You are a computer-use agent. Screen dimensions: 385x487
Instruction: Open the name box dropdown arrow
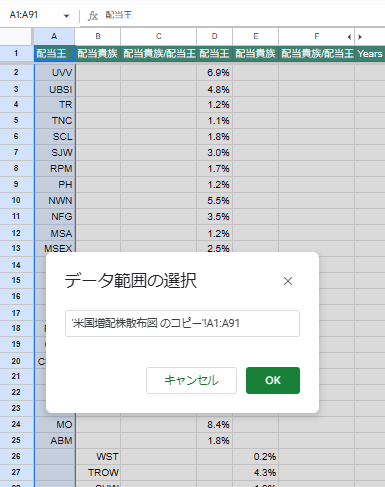tap(66, 16)
